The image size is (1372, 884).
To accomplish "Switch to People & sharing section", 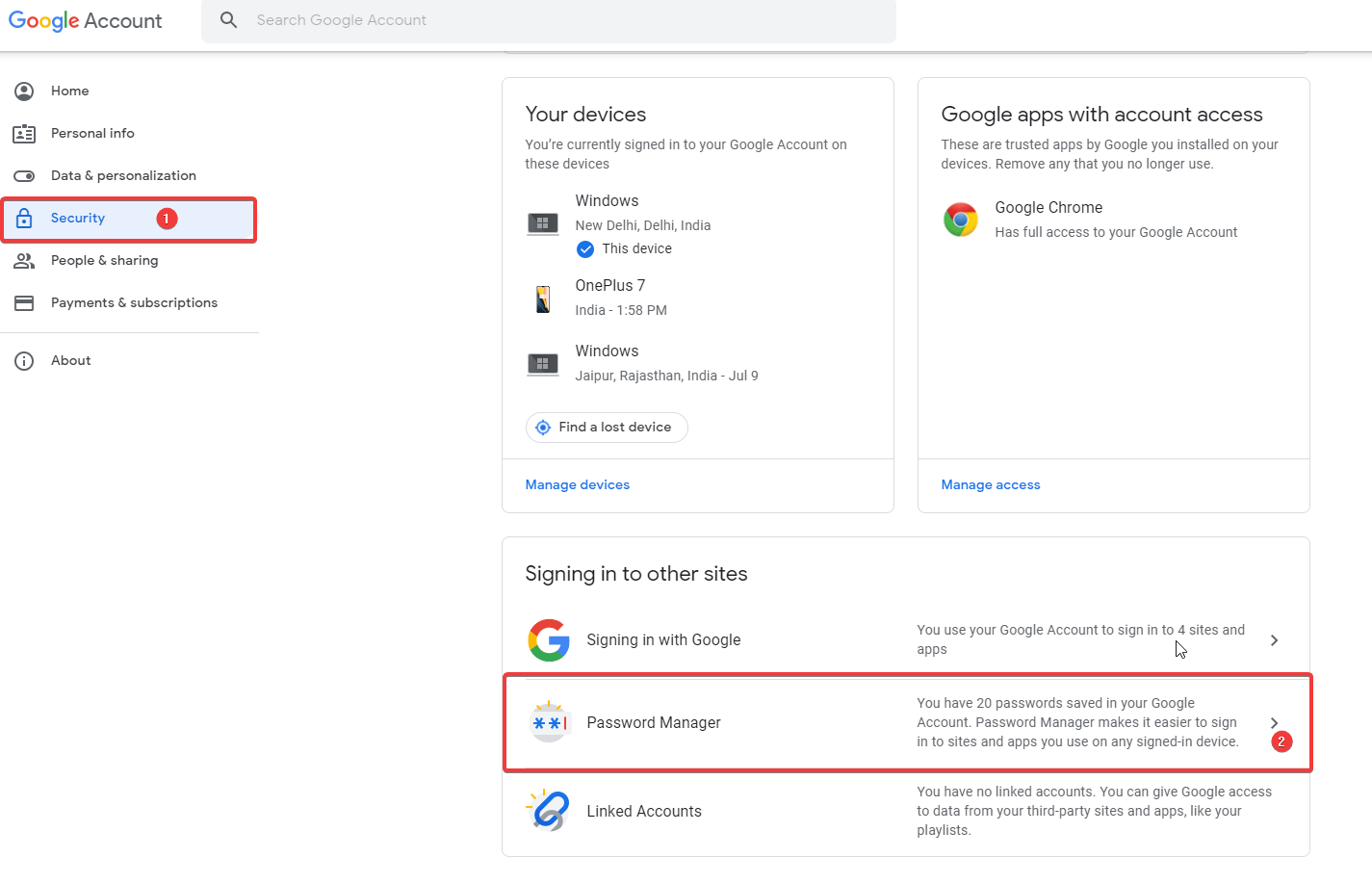I will pos(104,260).
